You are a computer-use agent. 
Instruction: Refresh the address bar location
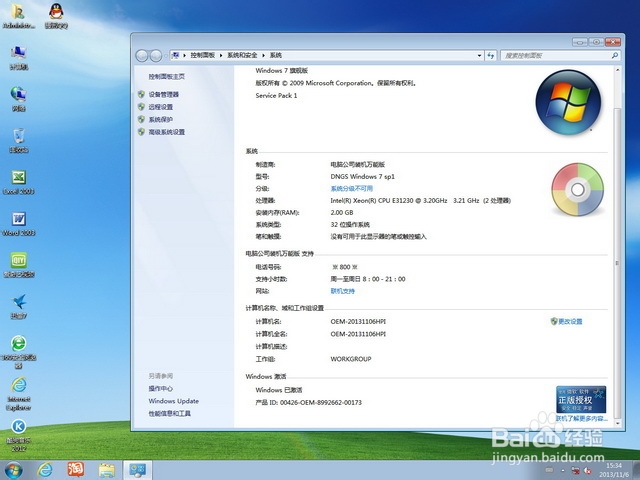[491, 56]
